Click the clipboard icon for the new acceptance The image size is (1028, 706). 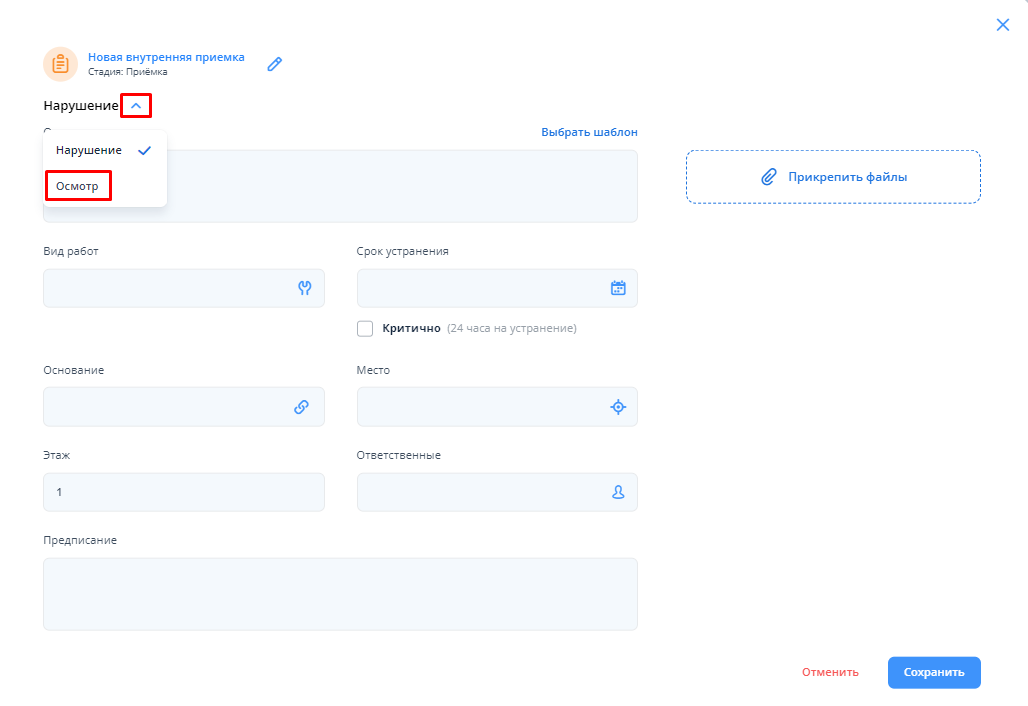coord(60,64)
